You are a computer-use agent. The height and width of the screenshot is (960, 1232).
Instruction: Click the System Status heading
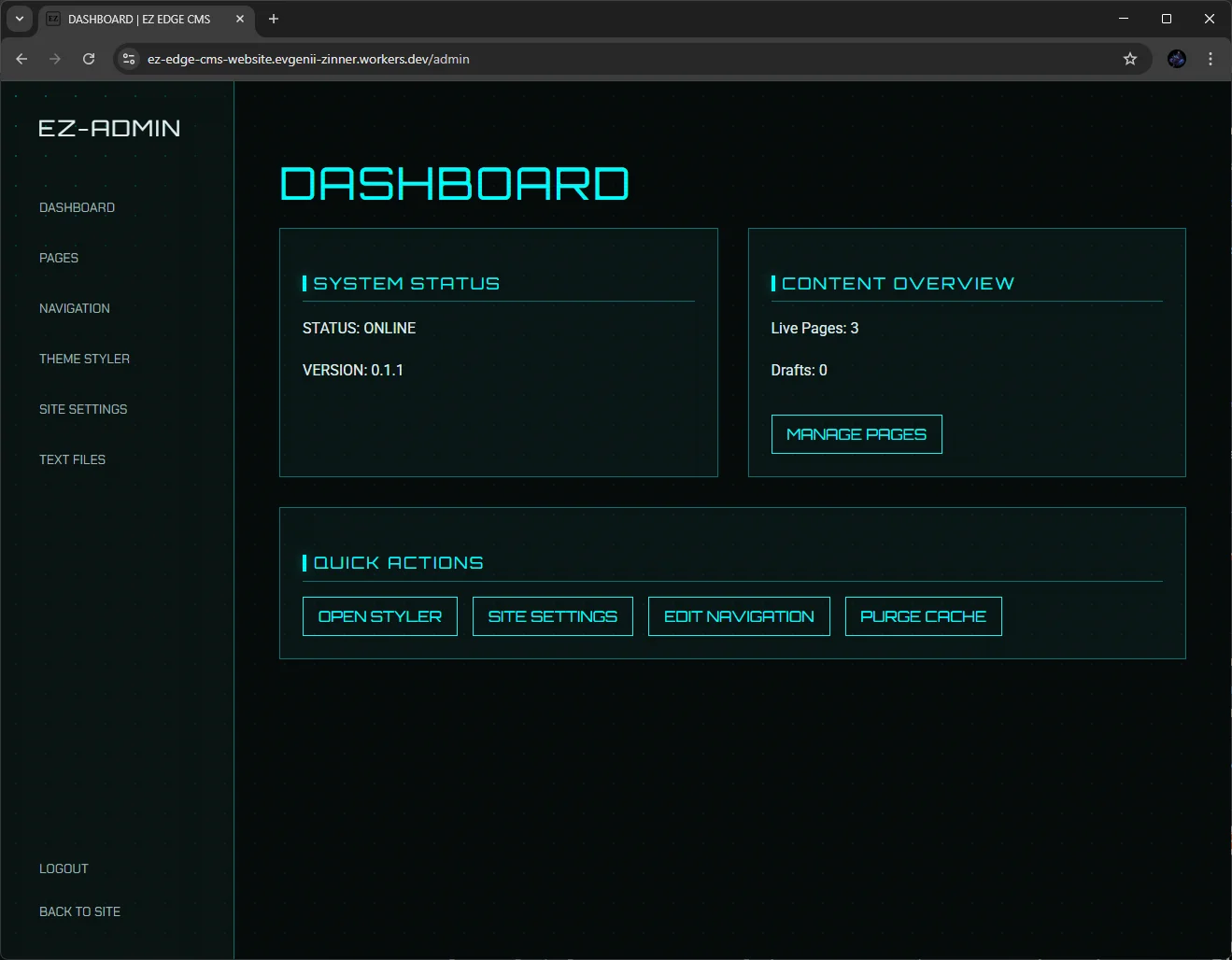point(406,283)
